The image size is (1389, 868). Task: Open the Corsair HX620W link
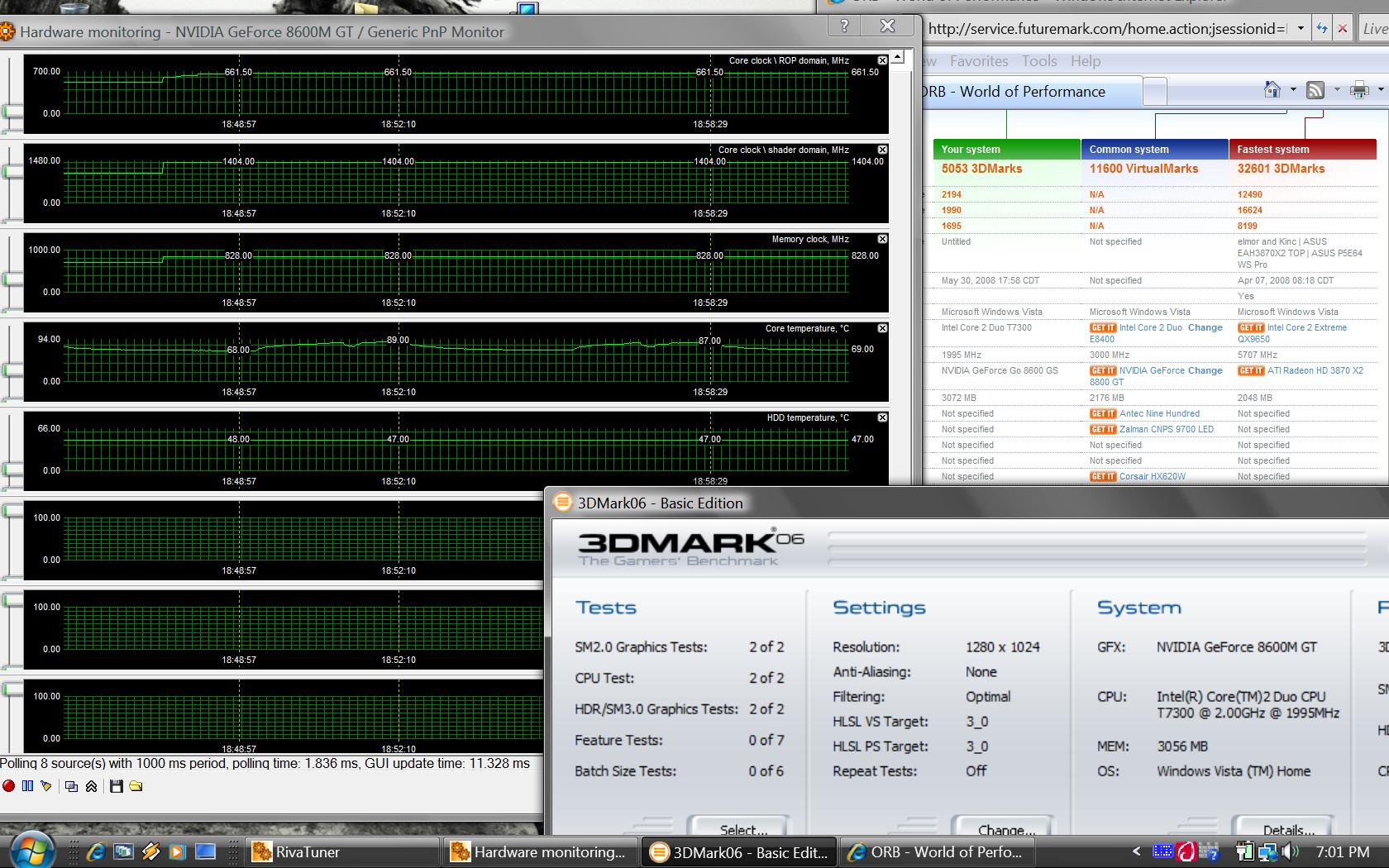tap(1153, 476)
